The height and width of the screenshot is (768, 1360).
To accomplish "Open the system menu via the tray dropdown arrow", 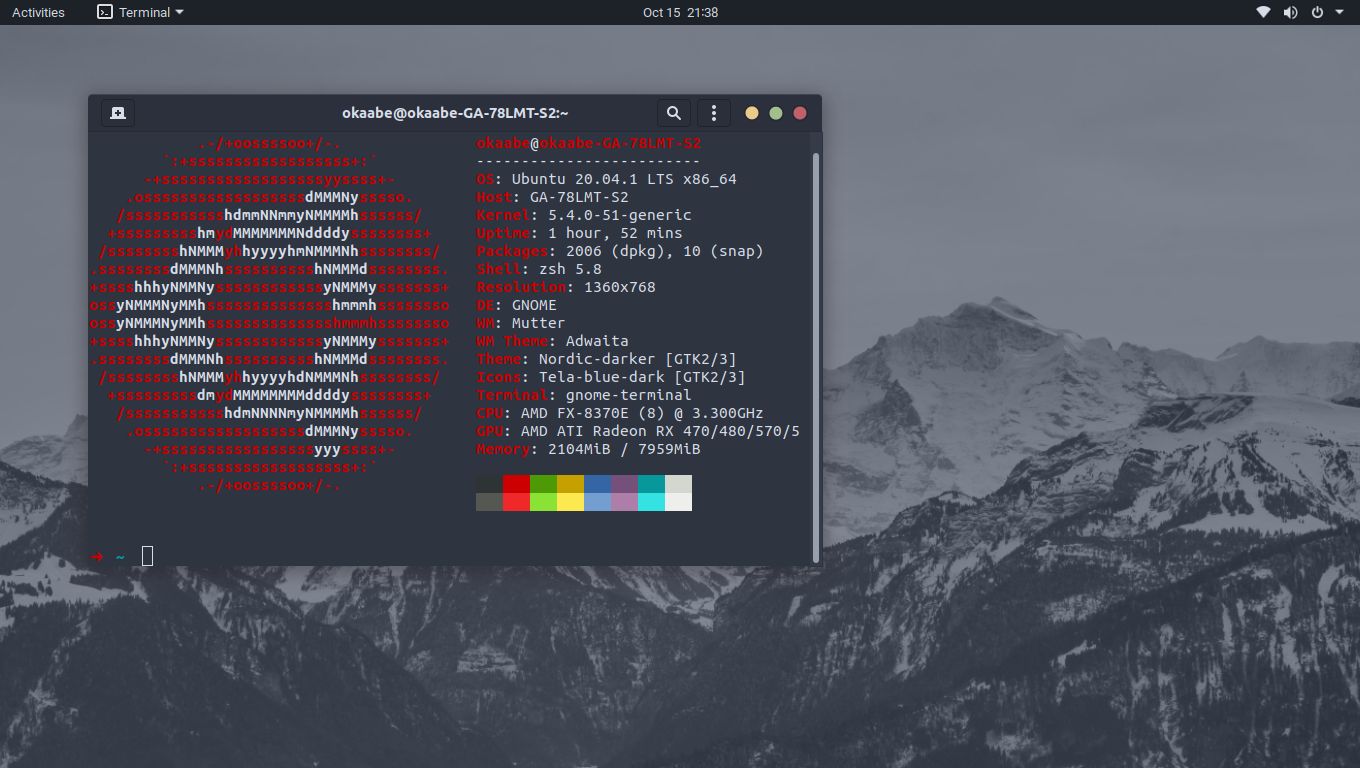I will 1337,12.
